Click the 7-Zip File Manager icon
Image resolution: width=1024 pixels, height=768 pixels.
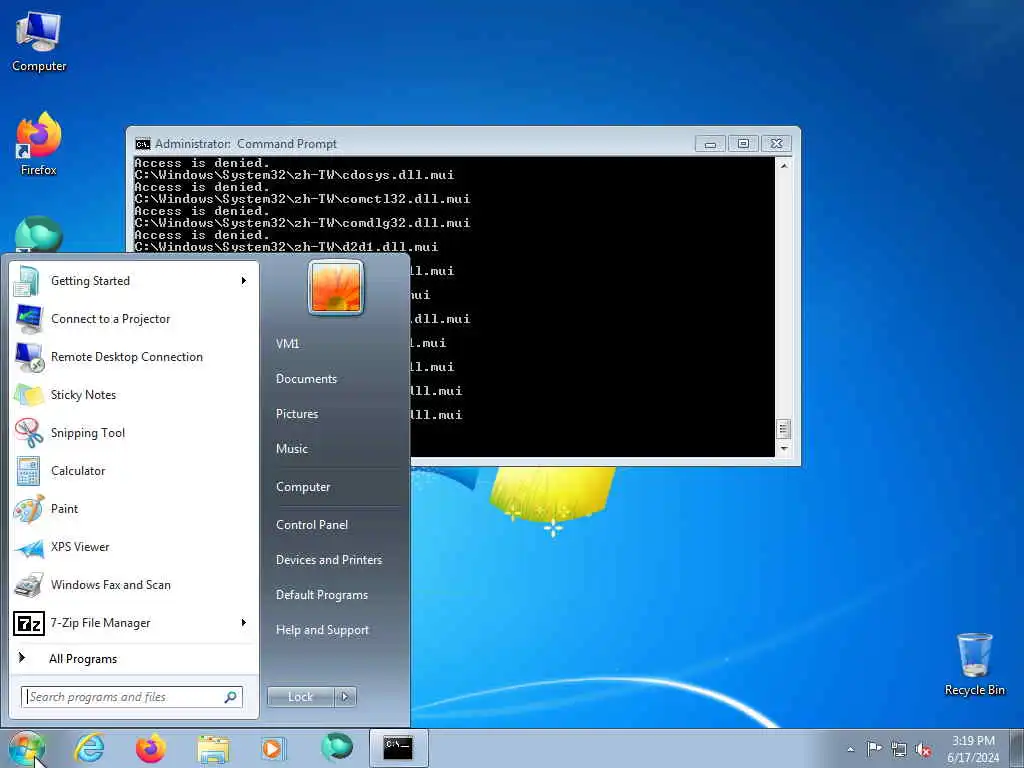point(28,623)
